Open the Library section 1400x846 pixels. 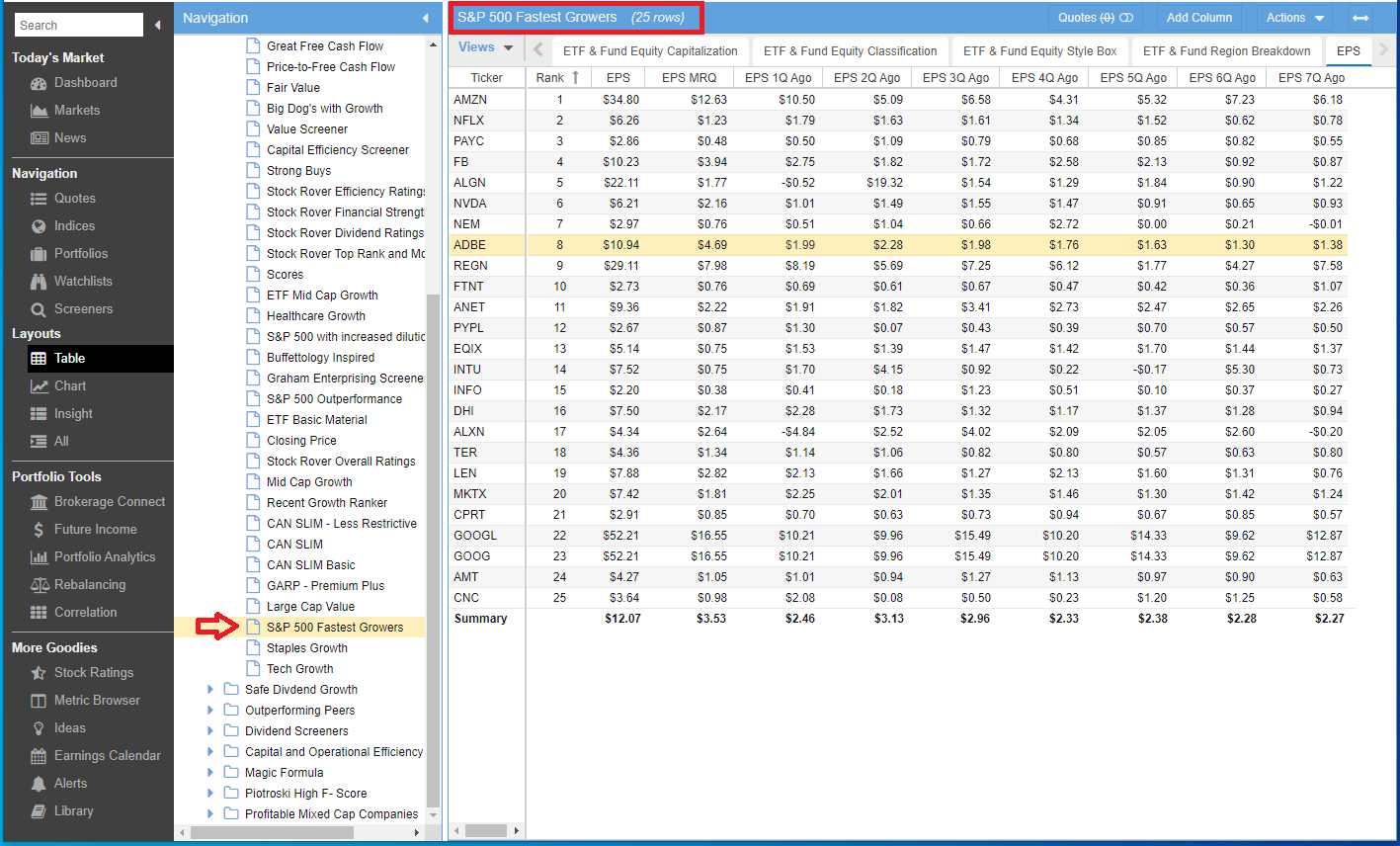pyautogui.click(x=61, y=811)
